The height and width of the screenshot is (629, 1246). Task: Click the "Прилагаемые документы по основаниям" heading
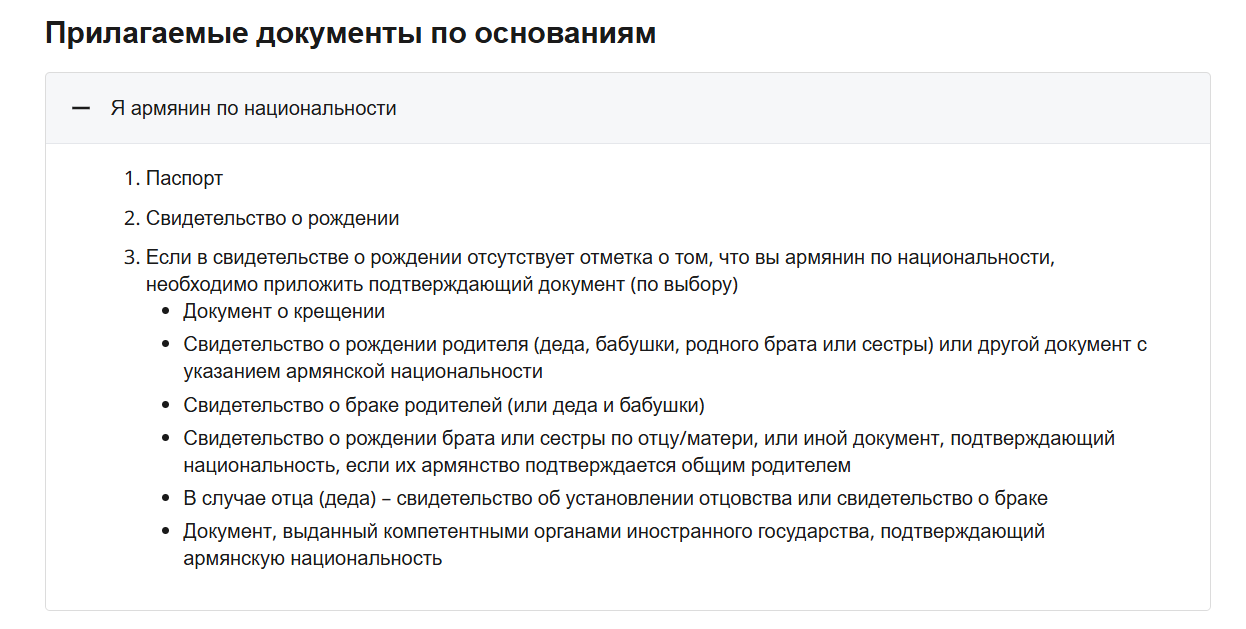point(350,33)
